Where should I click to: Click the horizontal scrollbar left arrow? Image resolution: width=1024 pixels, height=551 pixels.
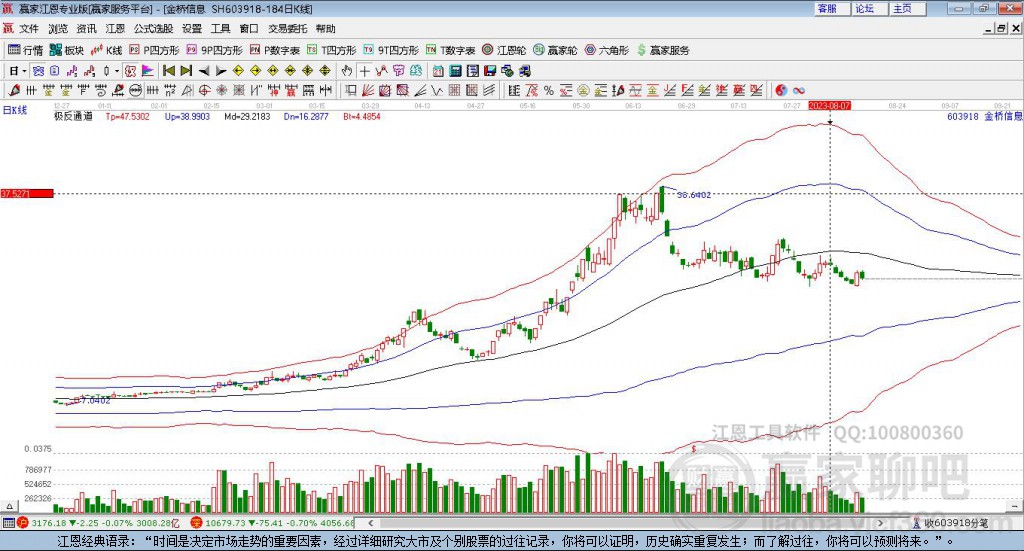370,523
